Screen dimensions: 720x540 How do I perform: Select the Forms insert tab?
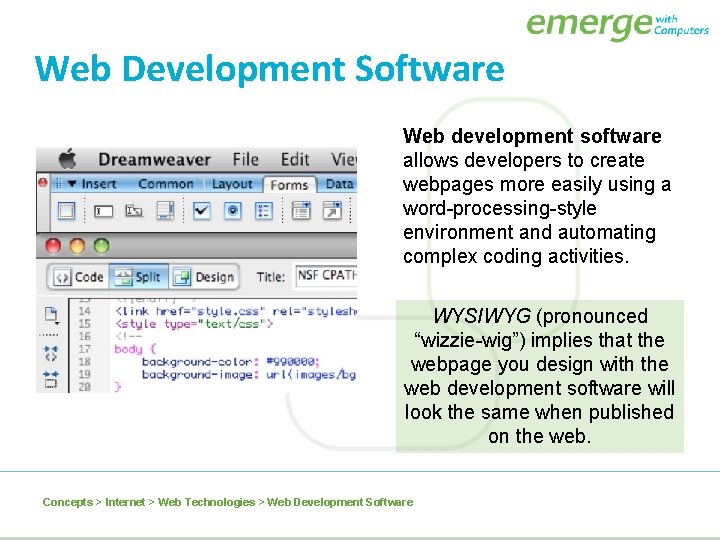(289, 185)
